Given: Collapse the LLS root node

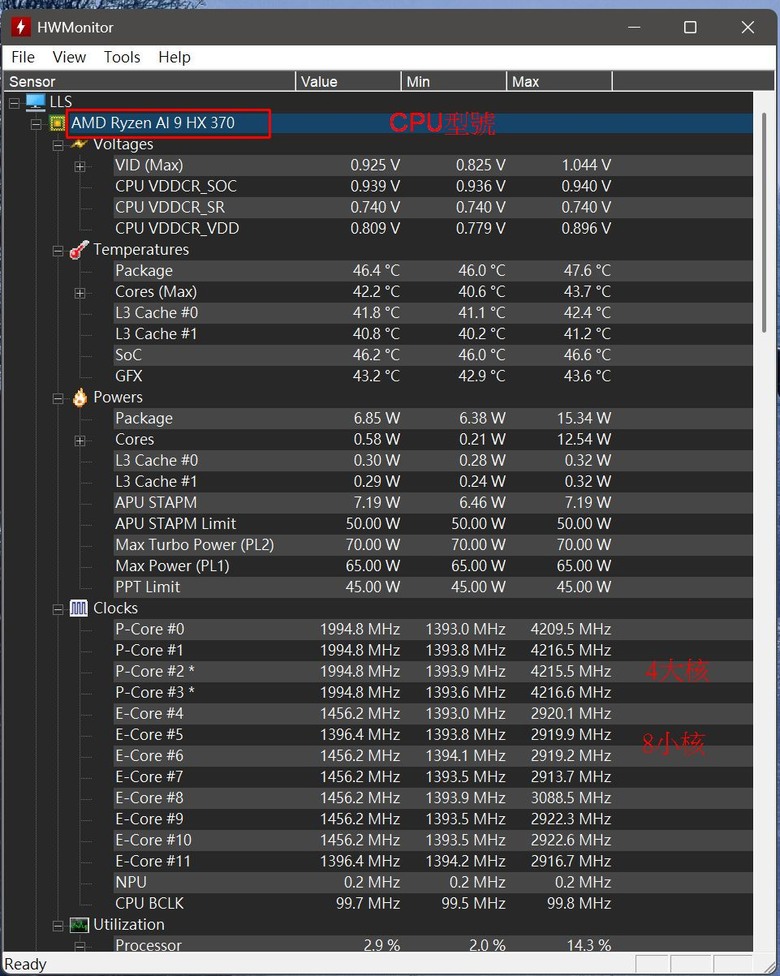Looking at the screenshot, I should tap(14, 103).
